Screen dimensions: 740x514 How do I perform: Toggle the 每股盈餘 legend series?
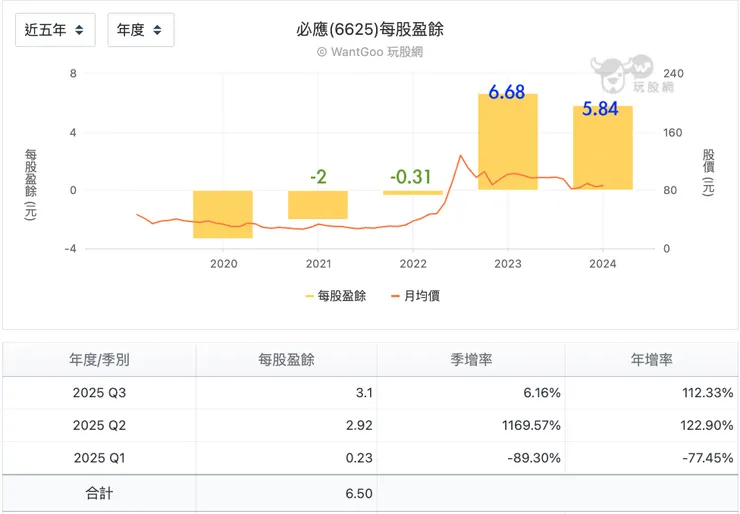tap(336, 296)
